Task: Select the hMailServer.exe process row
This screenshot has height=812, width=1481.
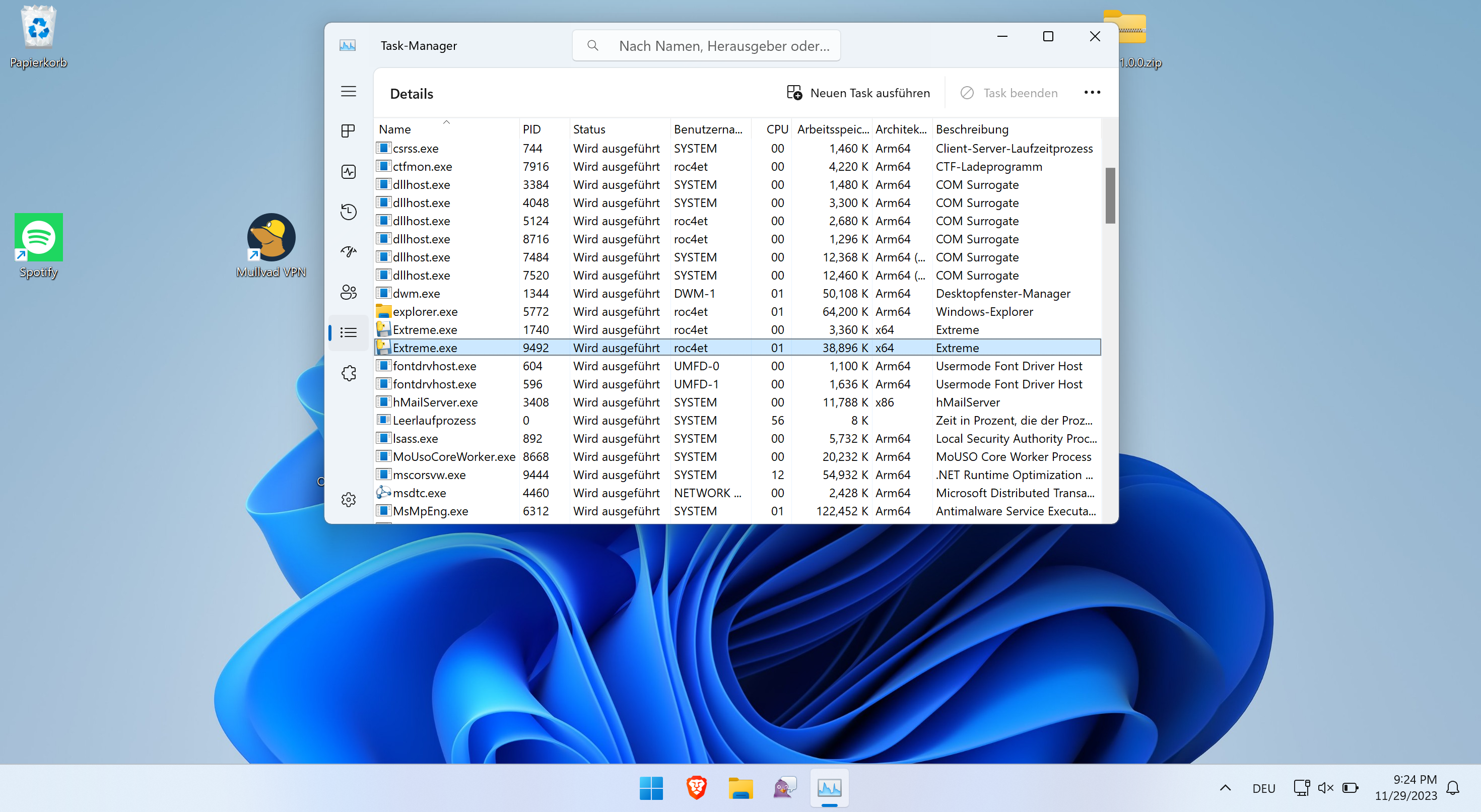Action: point(435,402)
